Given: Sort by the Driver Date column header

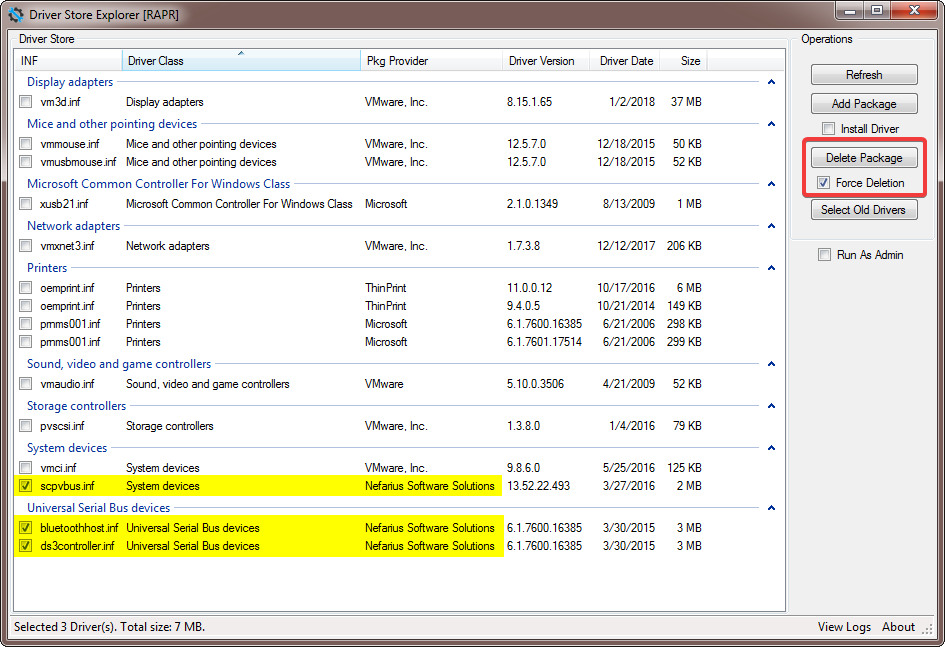Looking at the screenshot, I should 624,61.
